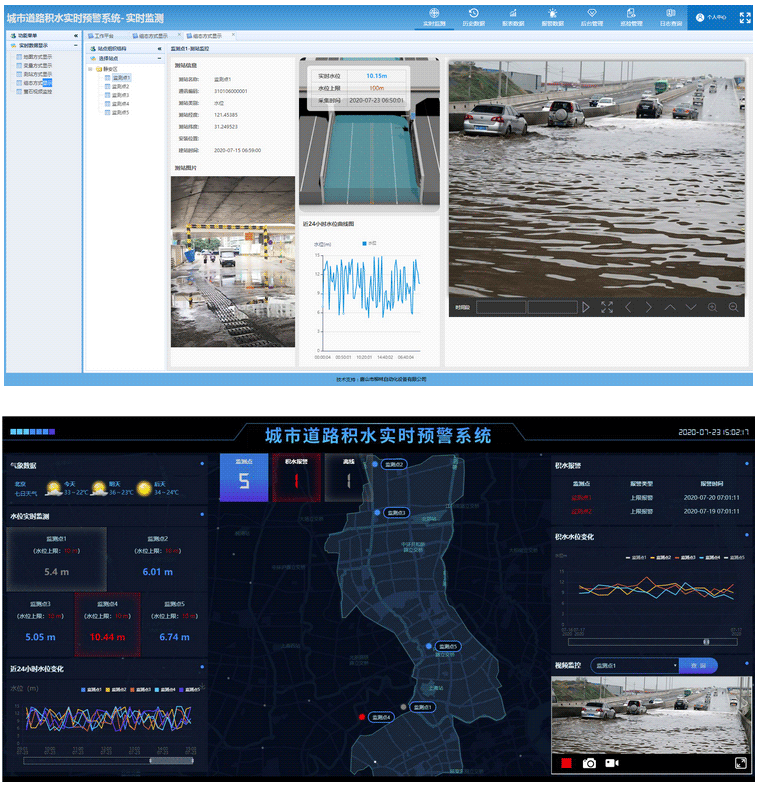Open the 视频监控 station dropdown

[x=634, y=665]
